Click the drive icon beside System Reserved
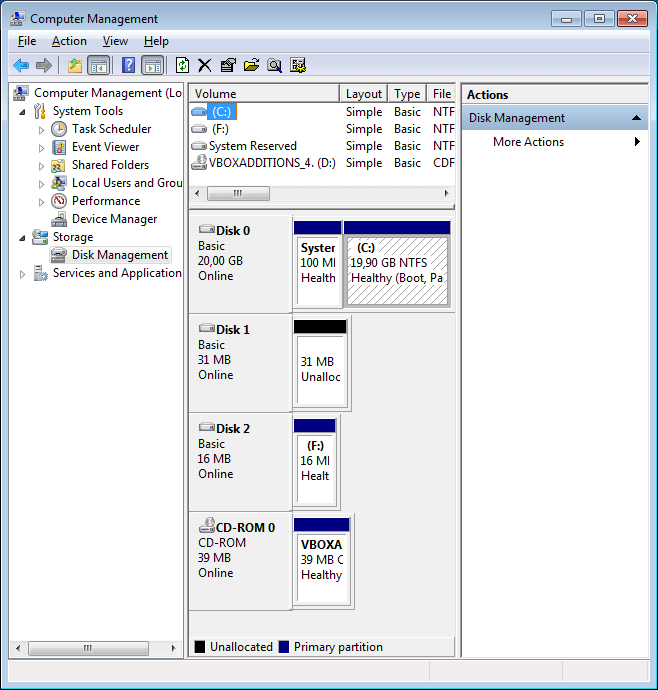 [199, 146]
